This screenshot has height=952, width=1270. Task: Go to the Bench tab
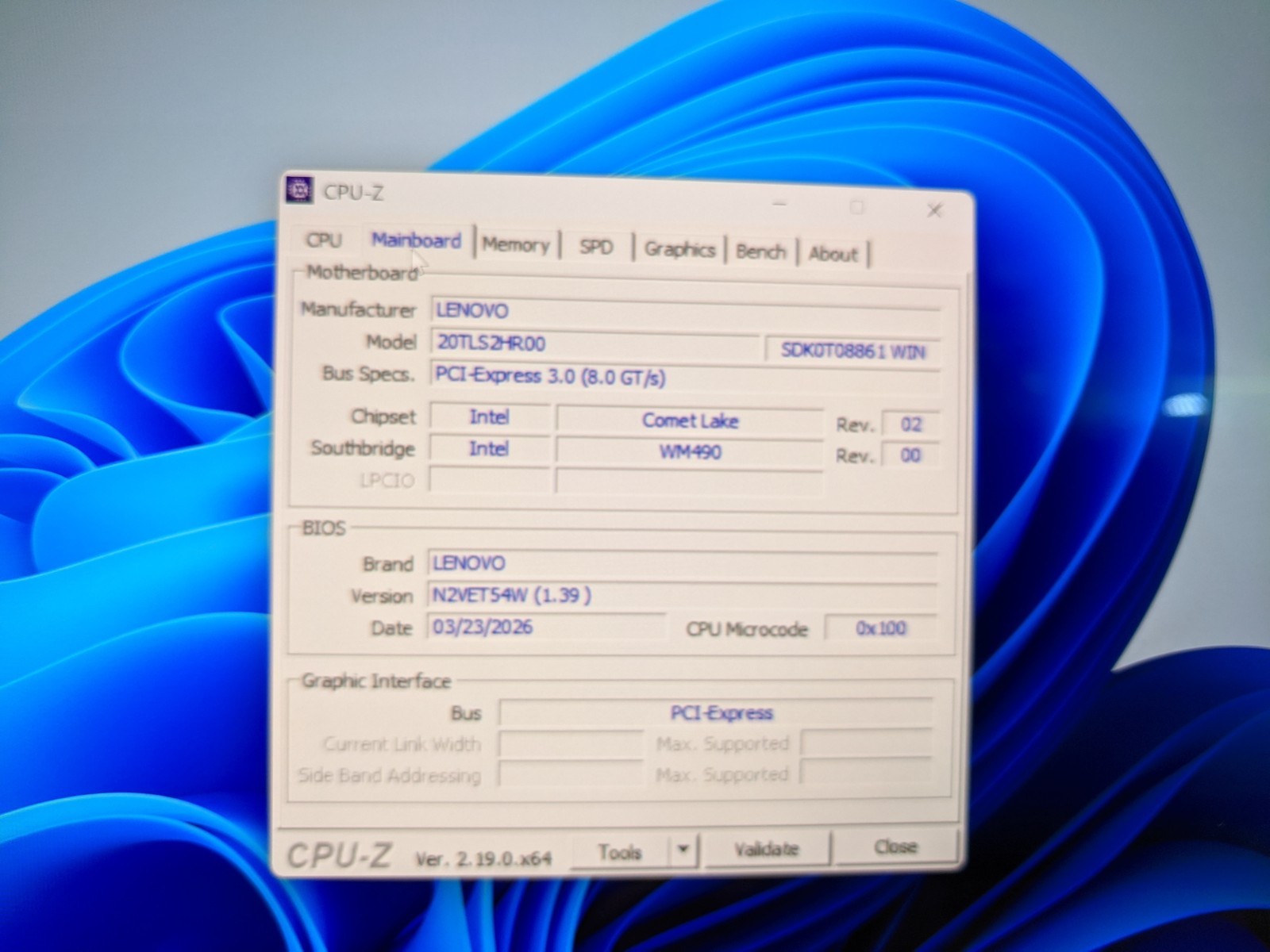click(760, 251)
